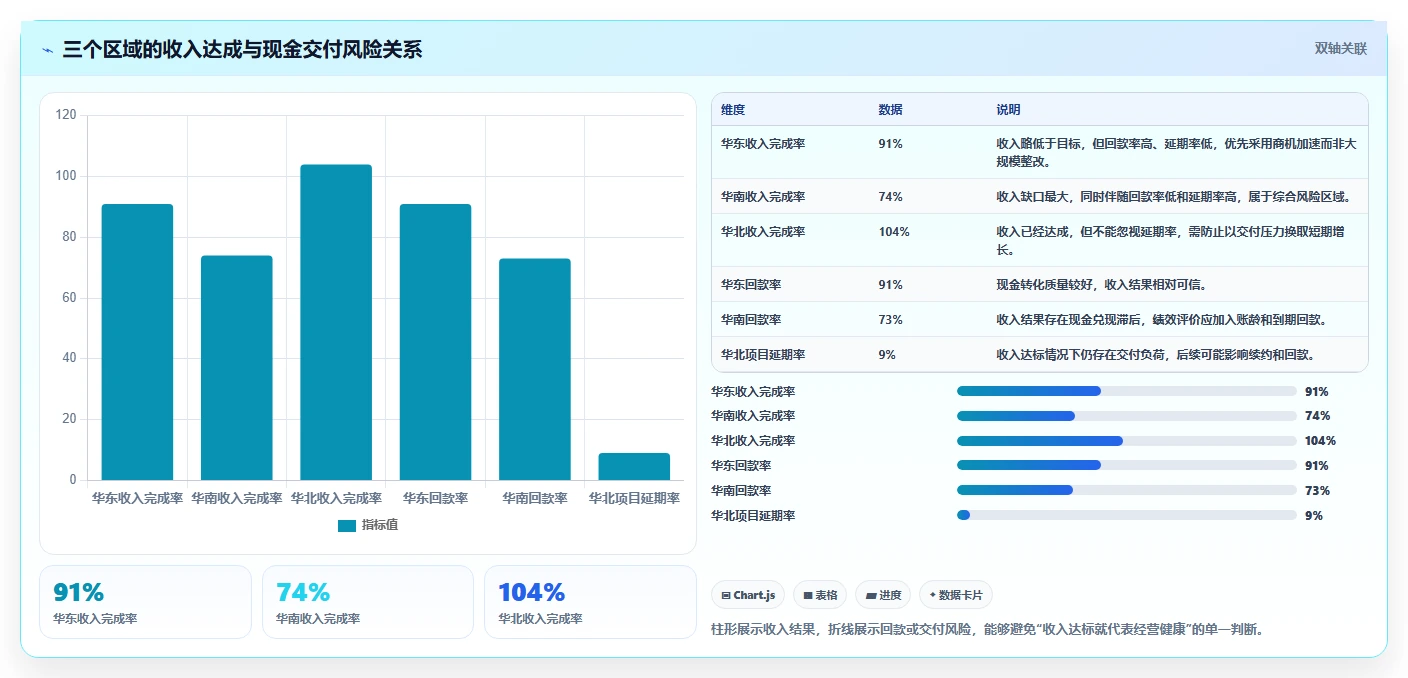This screenshot has height=678, width=1408.
Task: Click the 指标值 legend text
Action: (x=380, y=525)
